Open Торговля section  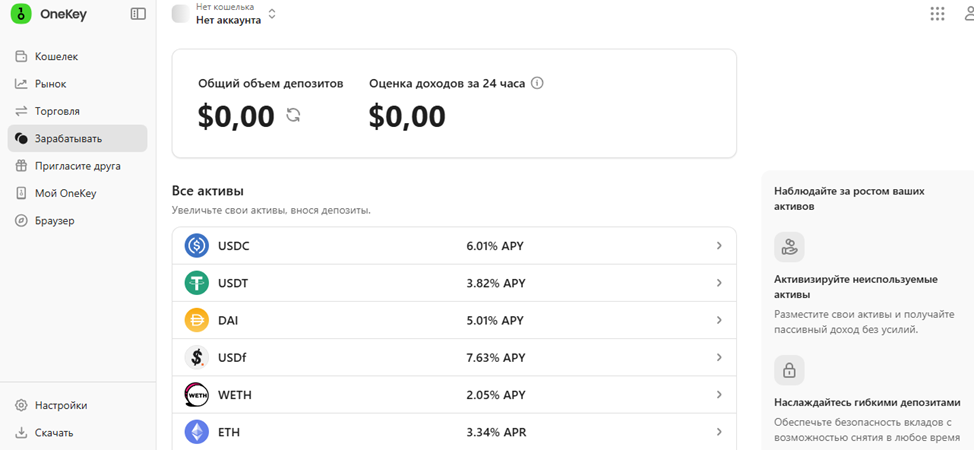(57, 111)
